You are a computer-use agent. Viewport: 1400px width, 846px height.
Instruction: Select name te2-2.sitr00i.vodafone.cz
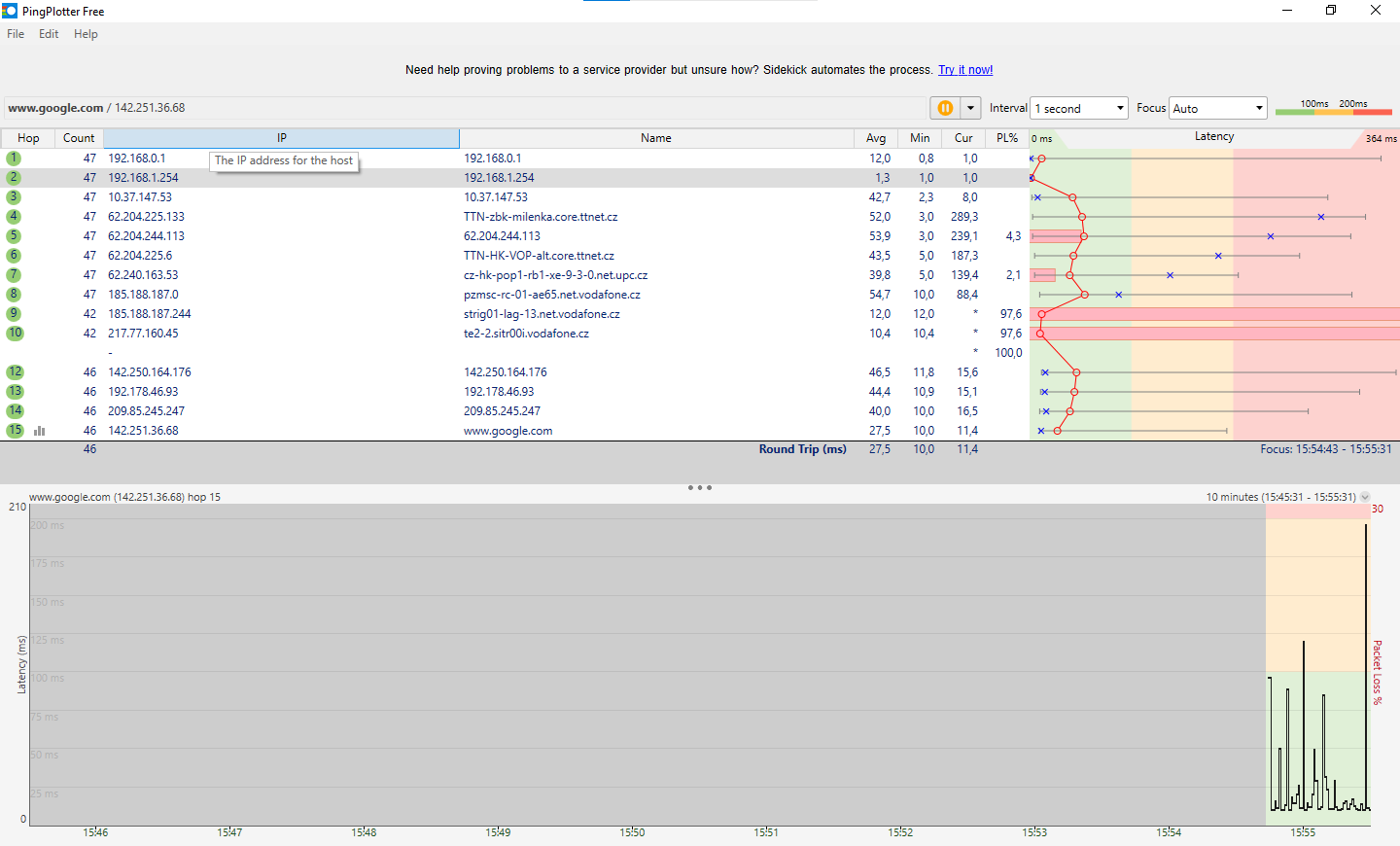click(526, 334)
